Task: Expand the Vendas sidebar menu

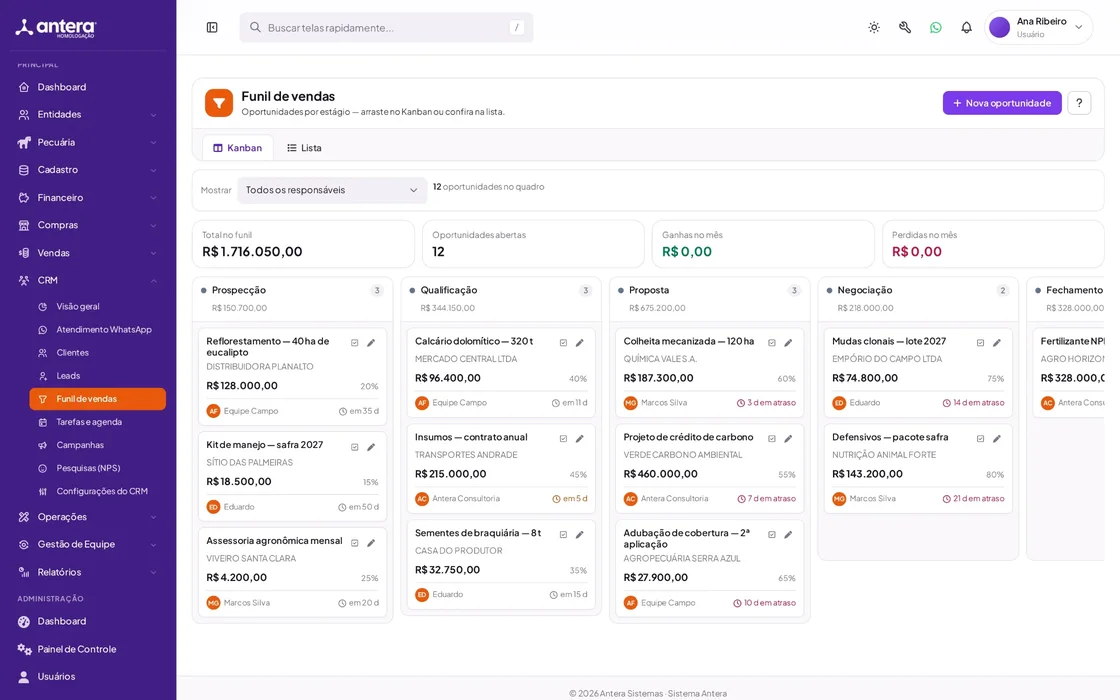Action: point(87,253)
